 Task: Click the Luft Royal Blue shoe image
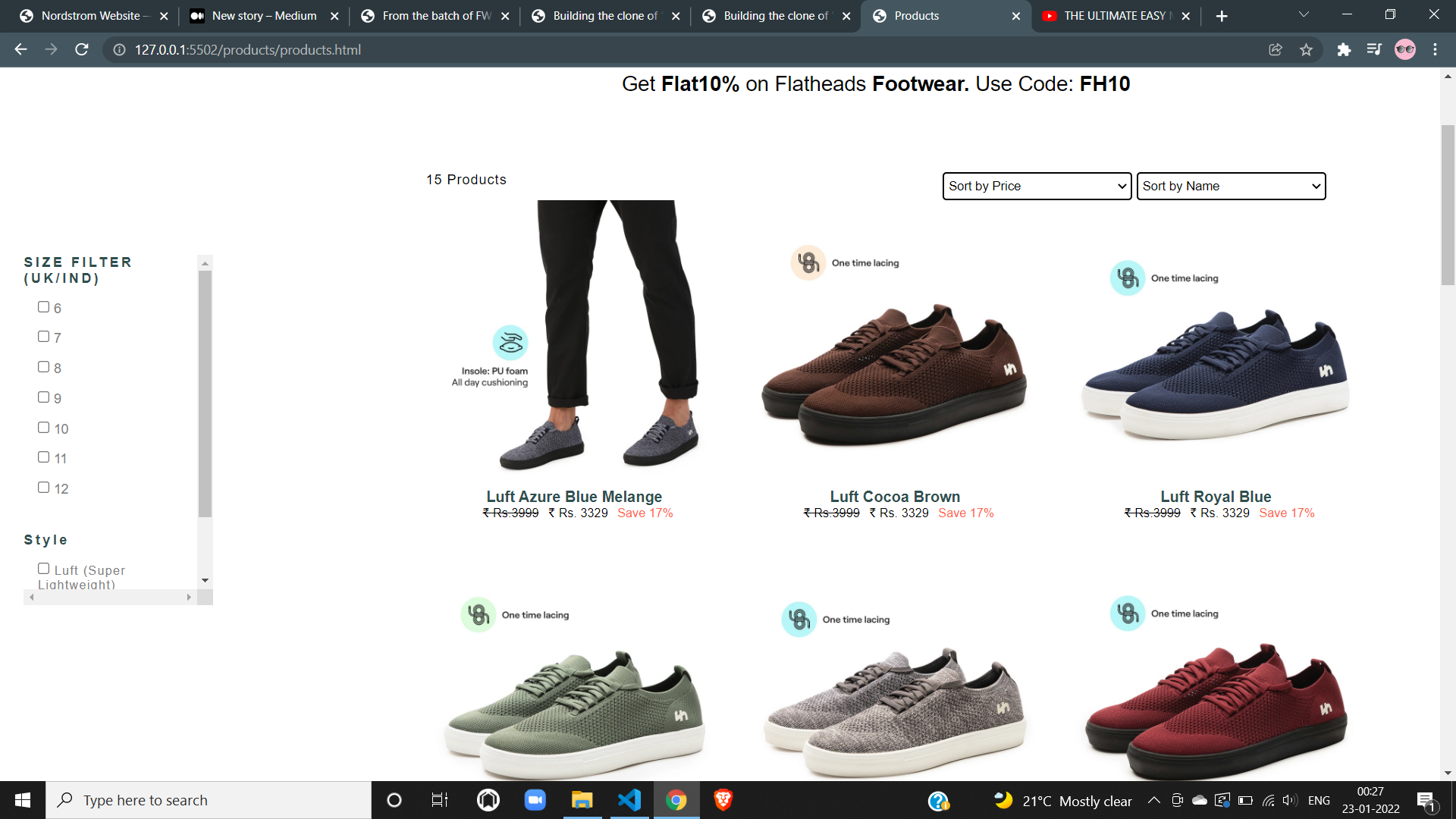click(x=1216, y=372)
